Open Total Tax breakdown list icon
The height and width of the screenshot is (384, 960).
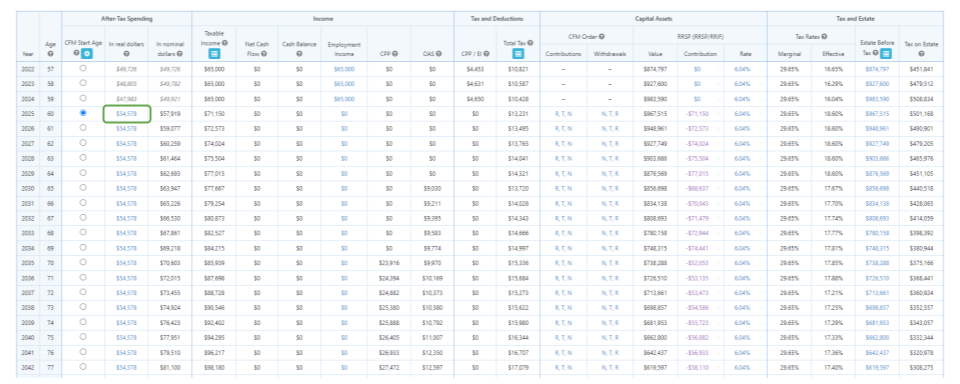tap(518, 54)
